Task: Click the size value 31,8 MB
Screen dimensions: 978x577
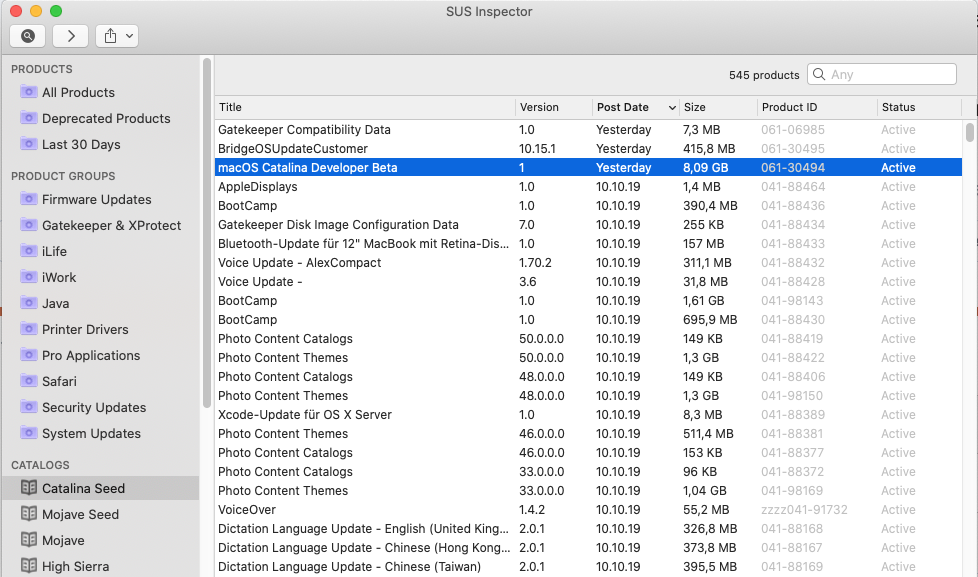Action: click(x=705, y=282)
